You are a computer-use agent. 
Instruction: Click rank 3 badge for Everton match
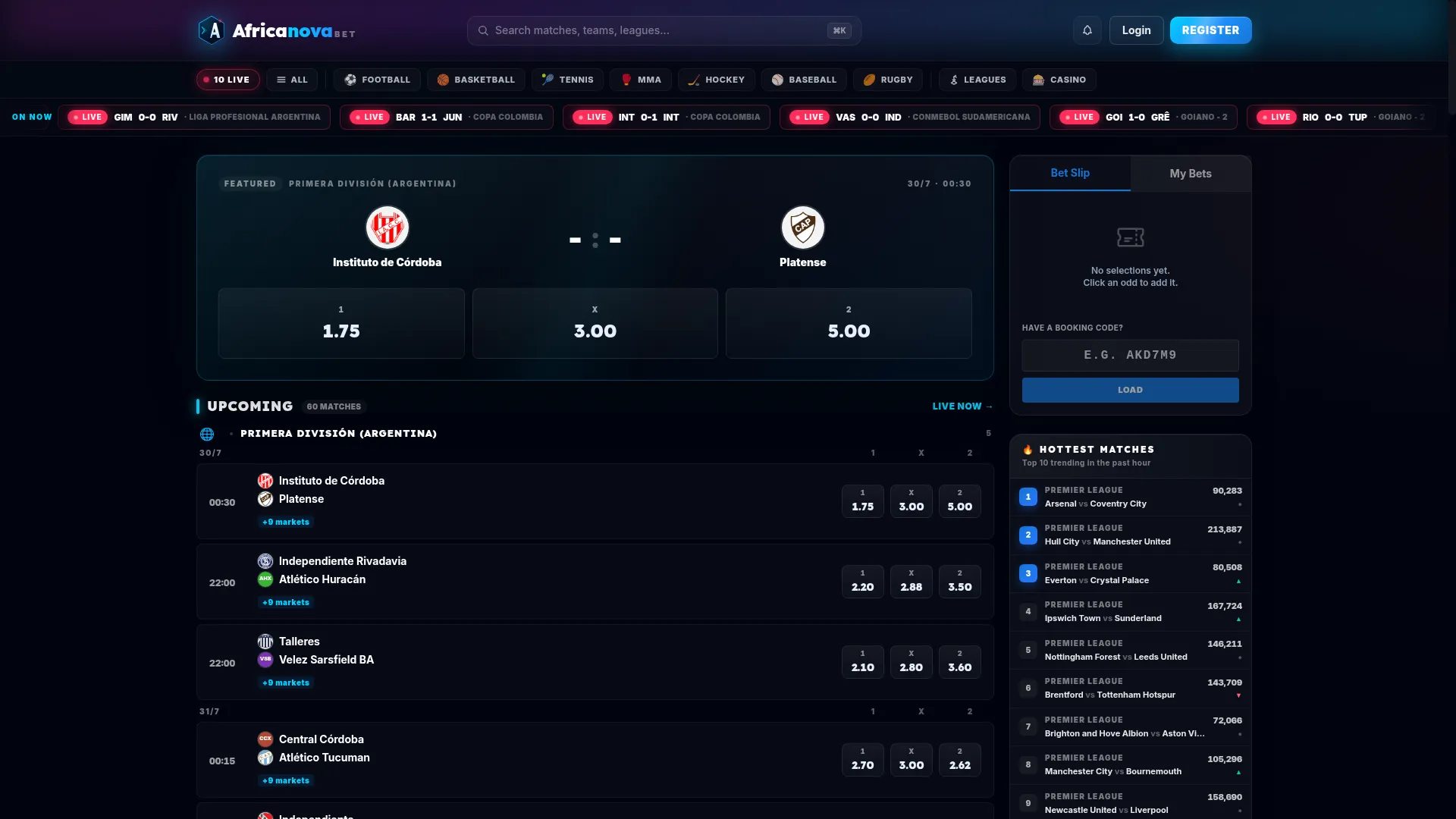tap(1028, 573)
